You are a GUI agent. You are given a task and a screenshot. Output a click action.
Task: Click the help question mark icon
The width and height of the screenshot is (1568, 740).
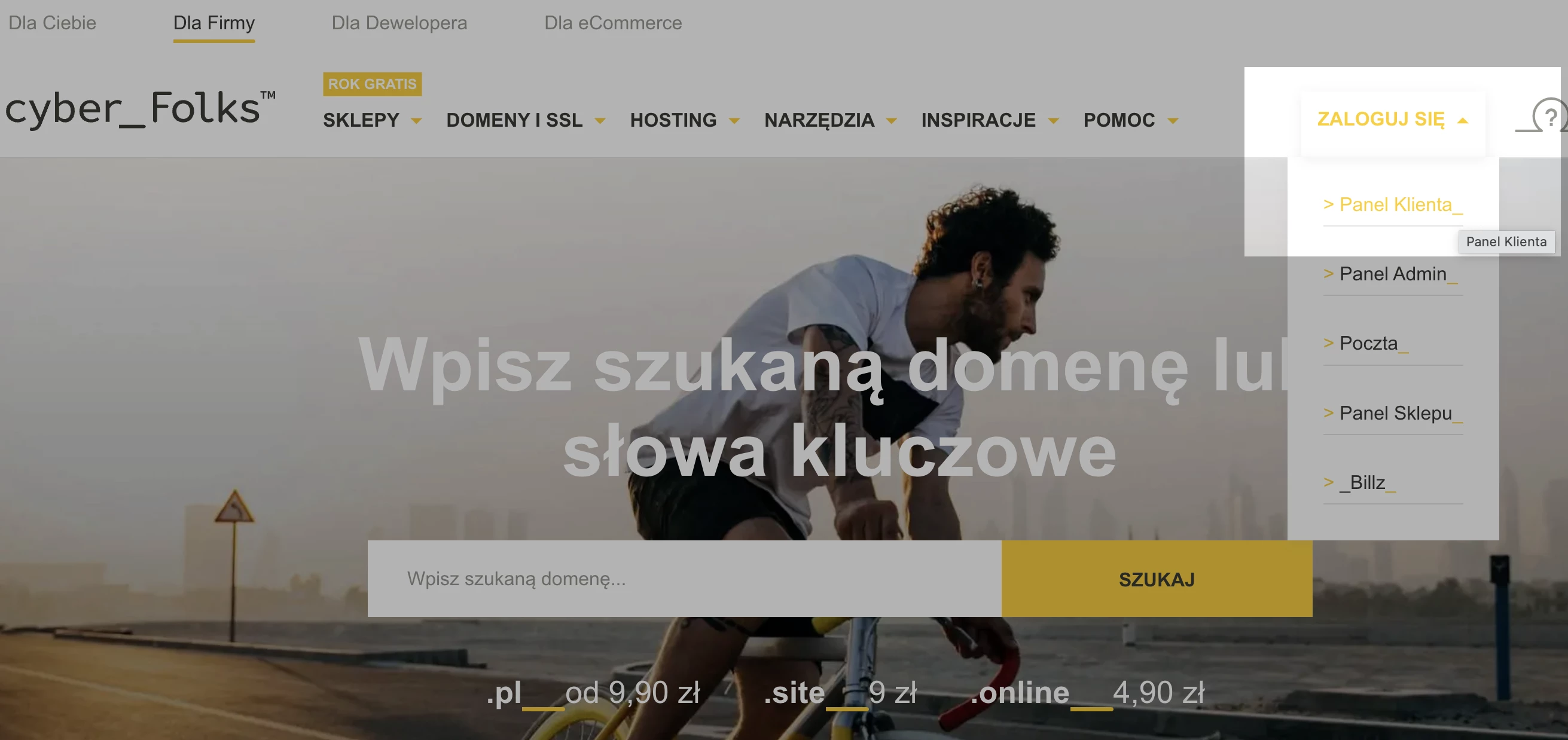[x=1549, y=115]
